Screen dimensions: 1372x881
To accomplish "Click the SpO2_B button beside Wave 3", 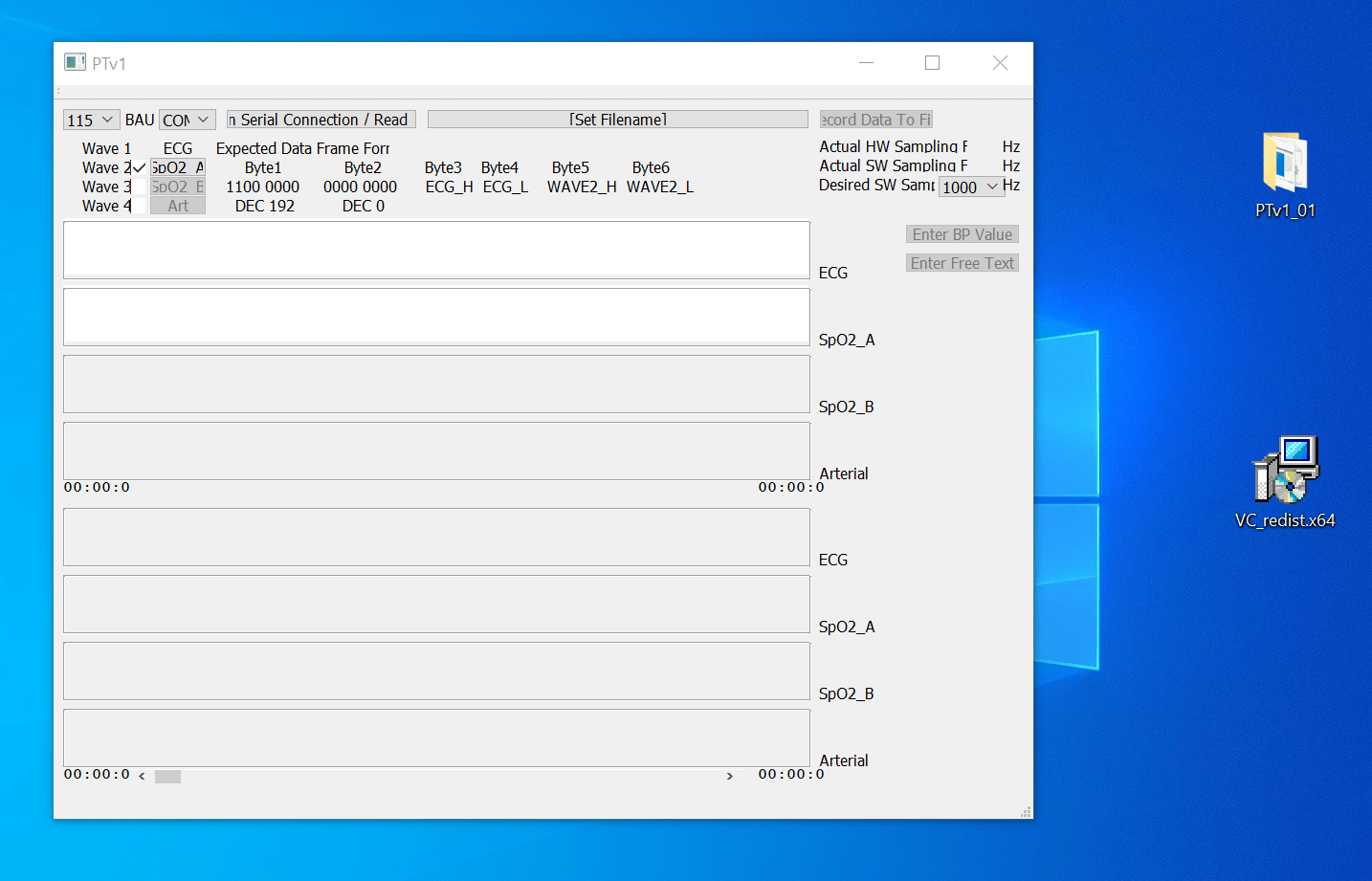I will (178, 186).
